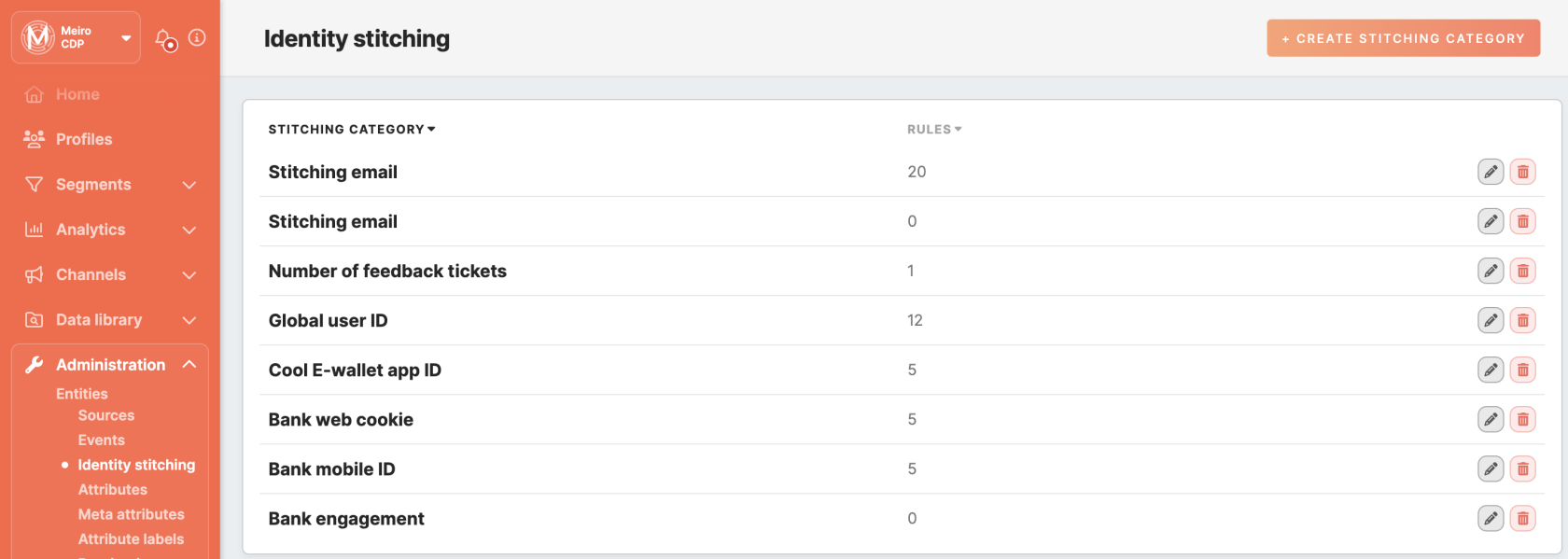Go to Profiles page
This screenshot has width=1568, height=559.
click(84, 139)
